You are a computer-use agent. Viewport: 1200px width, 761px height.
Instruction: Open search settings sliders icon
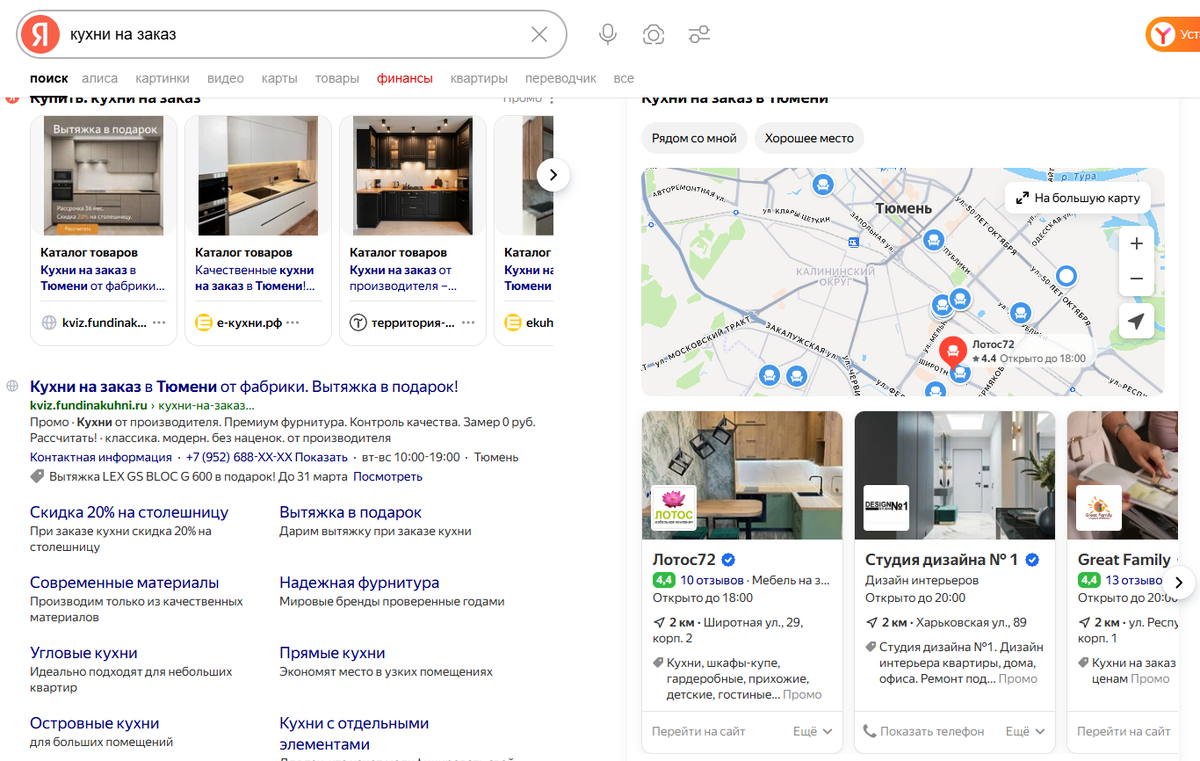699,35
